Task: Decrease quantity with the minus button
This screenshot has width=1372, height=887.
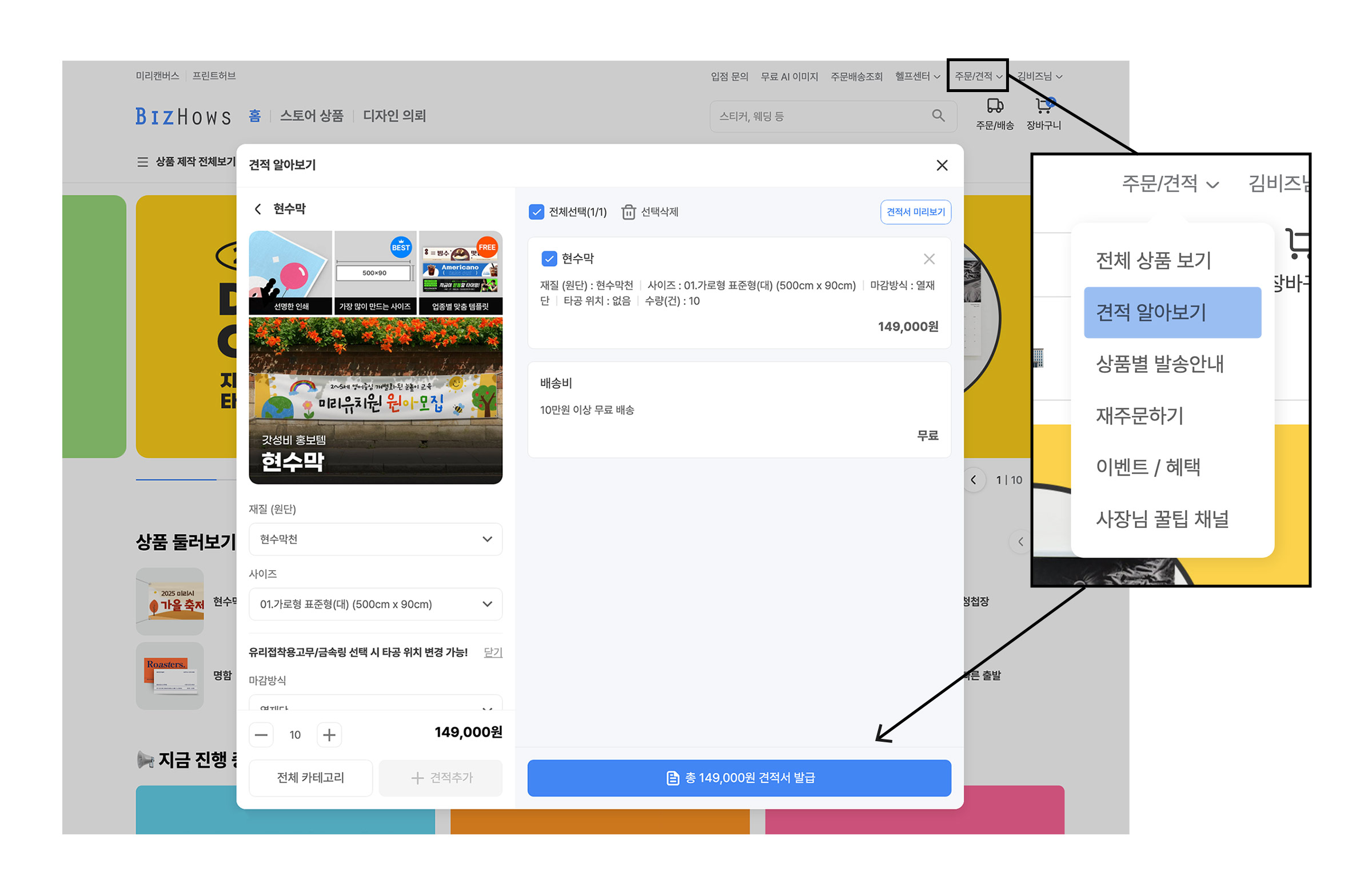Action: point(261,735)
